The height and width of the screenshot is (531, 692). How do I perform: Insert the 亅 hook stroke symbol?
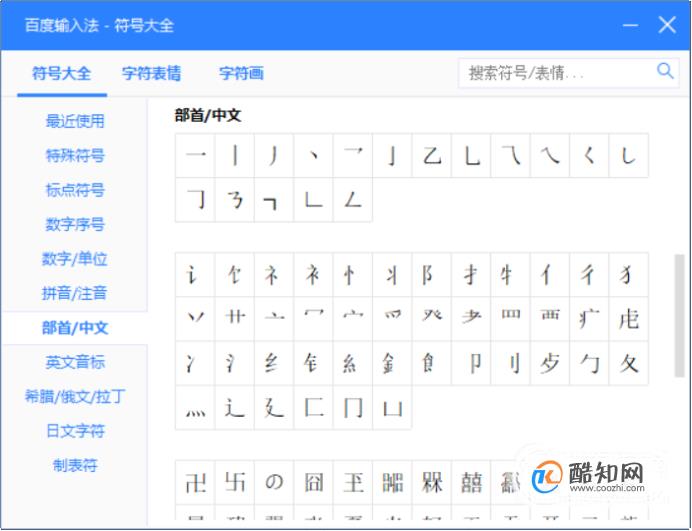point(392,155)
